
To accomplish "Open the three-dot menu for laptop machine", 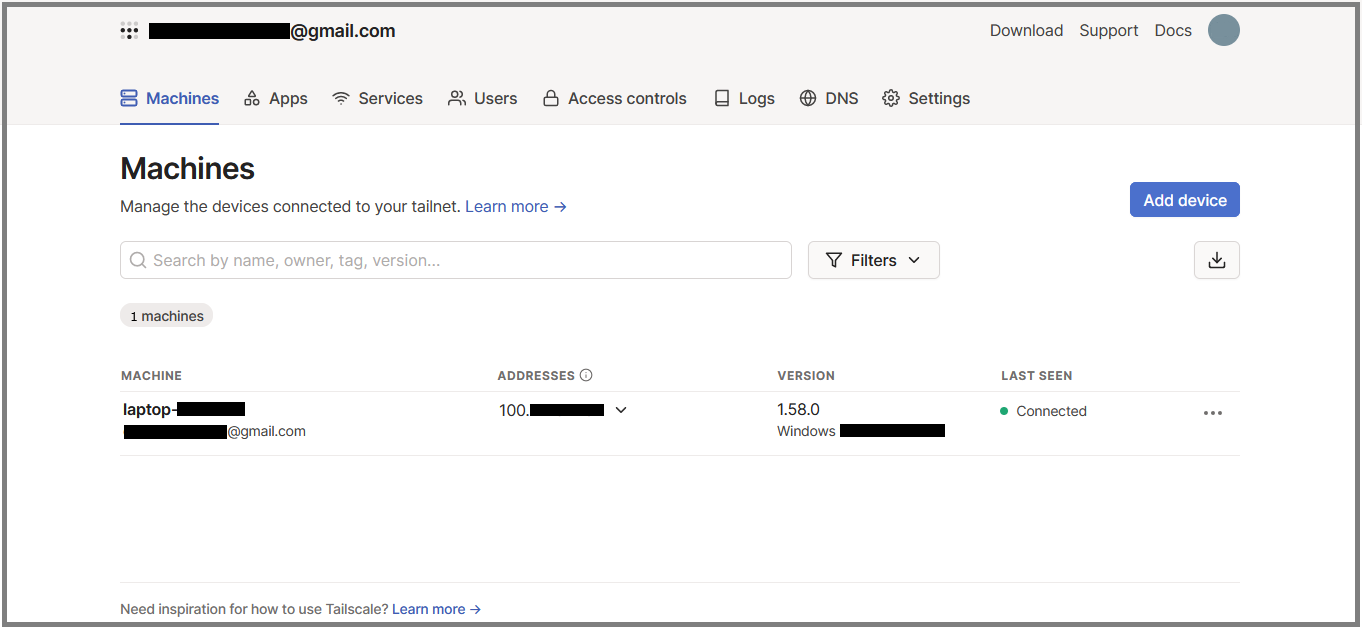I will (x=1213, y=413).
